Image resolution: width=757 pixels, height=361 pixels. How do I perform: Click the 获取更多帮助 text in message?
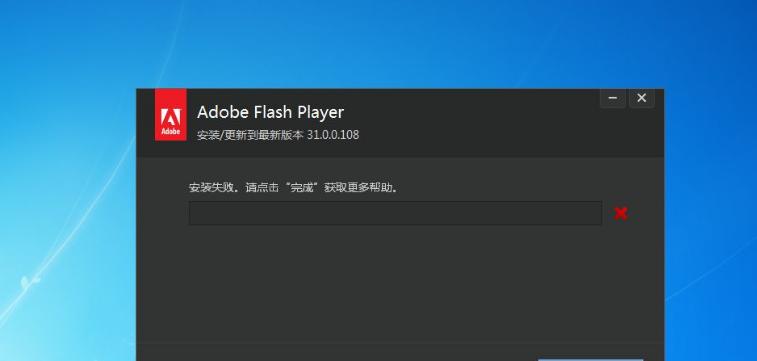pos(360,187)
